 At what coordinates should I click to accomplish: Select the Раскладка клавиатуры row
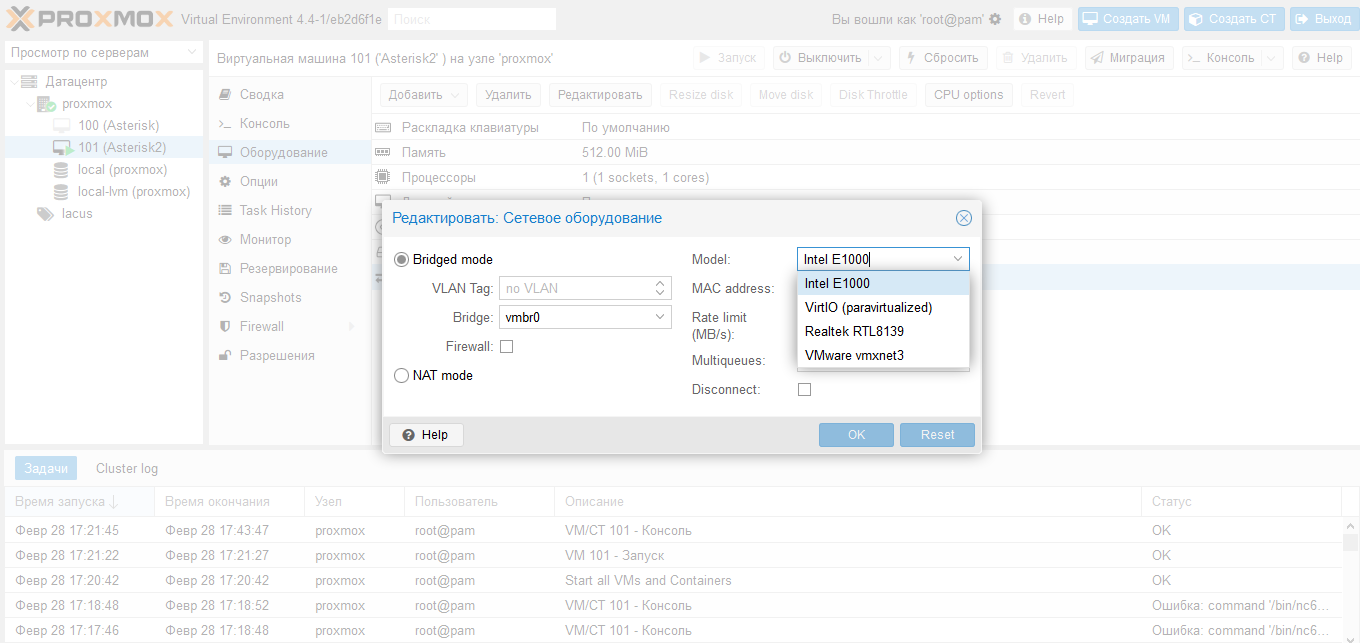click(865, 127)
